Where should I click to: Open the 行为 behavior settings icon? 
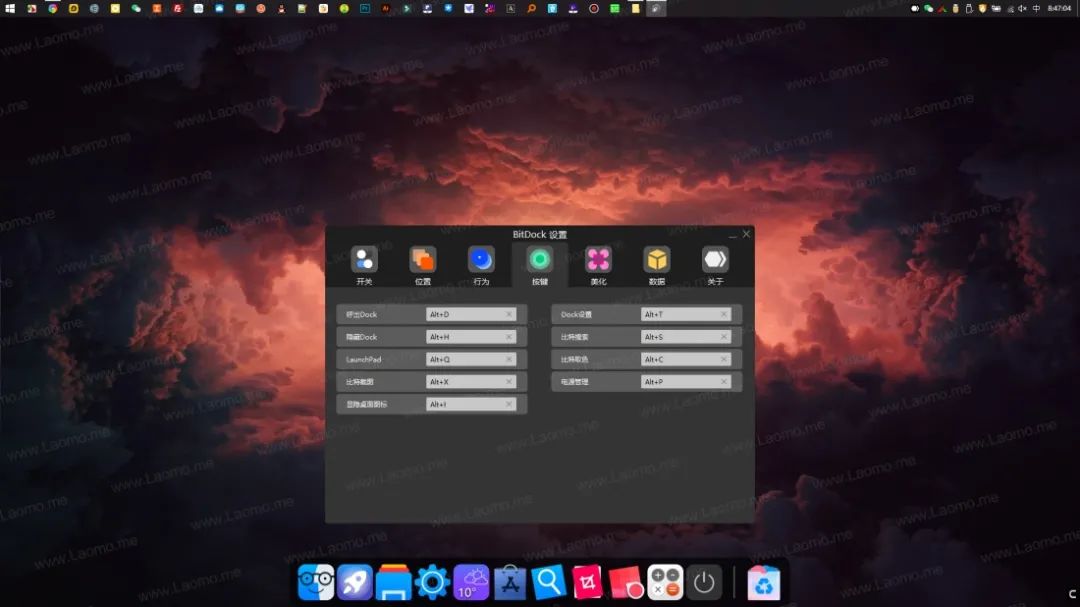click(481, 258)
